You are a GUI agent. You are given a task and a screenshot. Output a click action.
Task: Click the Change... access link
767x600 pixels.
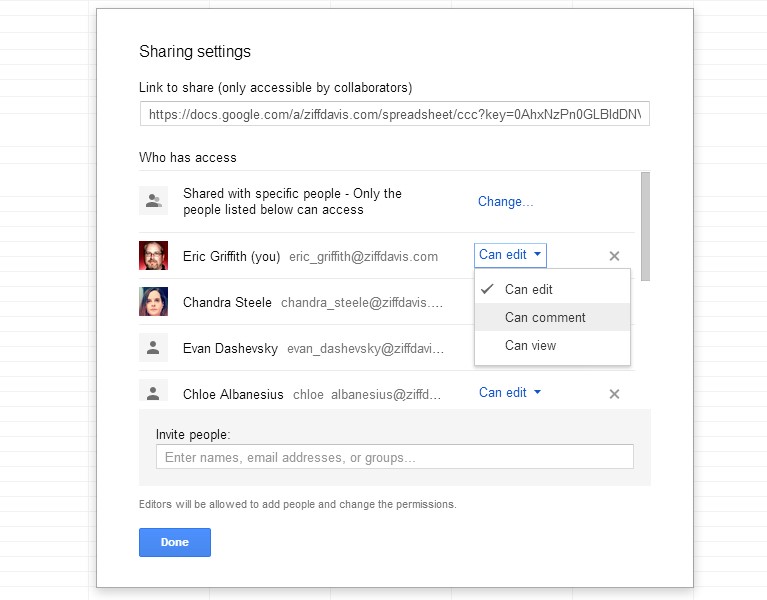point(505,202)
